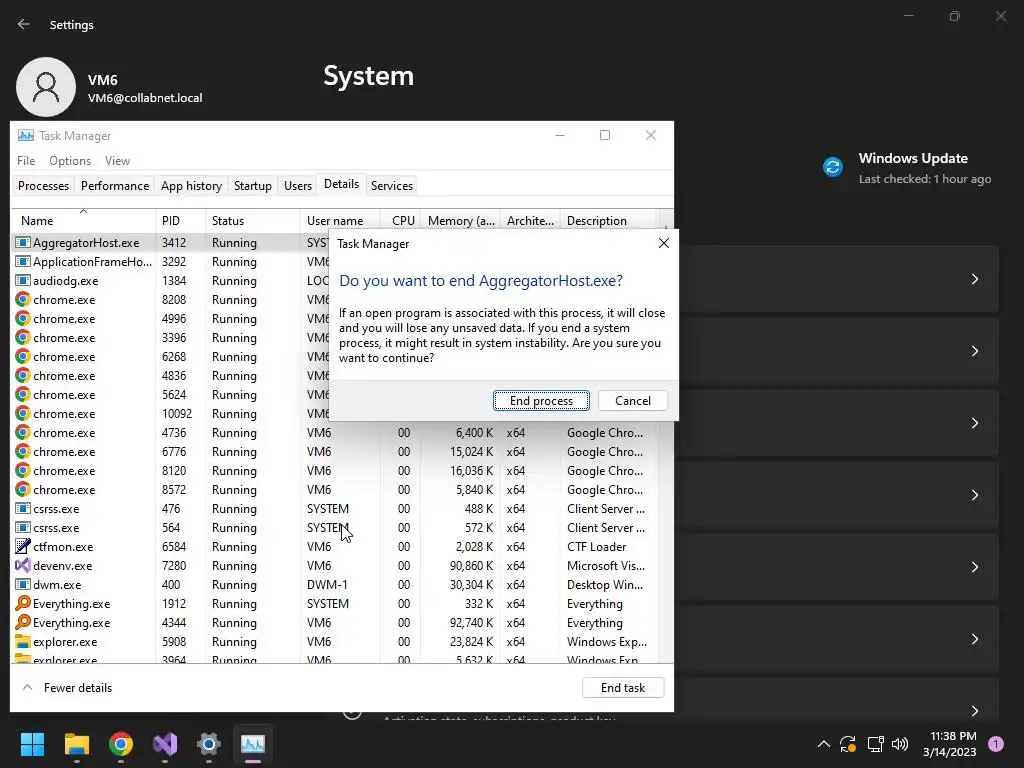Click csrss.exe icon with PID 476
This screenshot has height=768, width=1024.
[x=23, y=508]
